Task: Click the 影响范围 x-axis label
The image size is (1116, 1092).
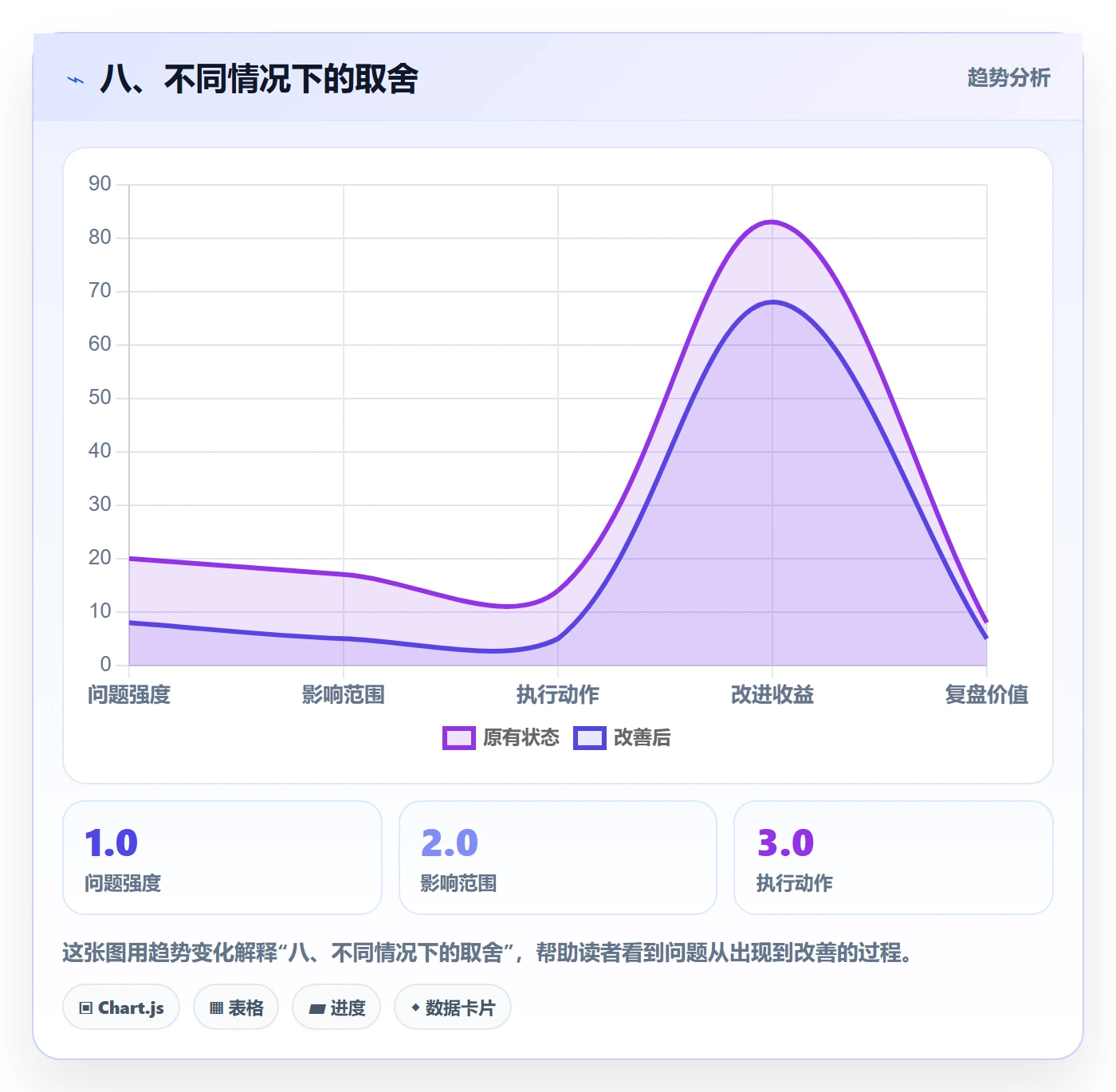Action: 344,695
